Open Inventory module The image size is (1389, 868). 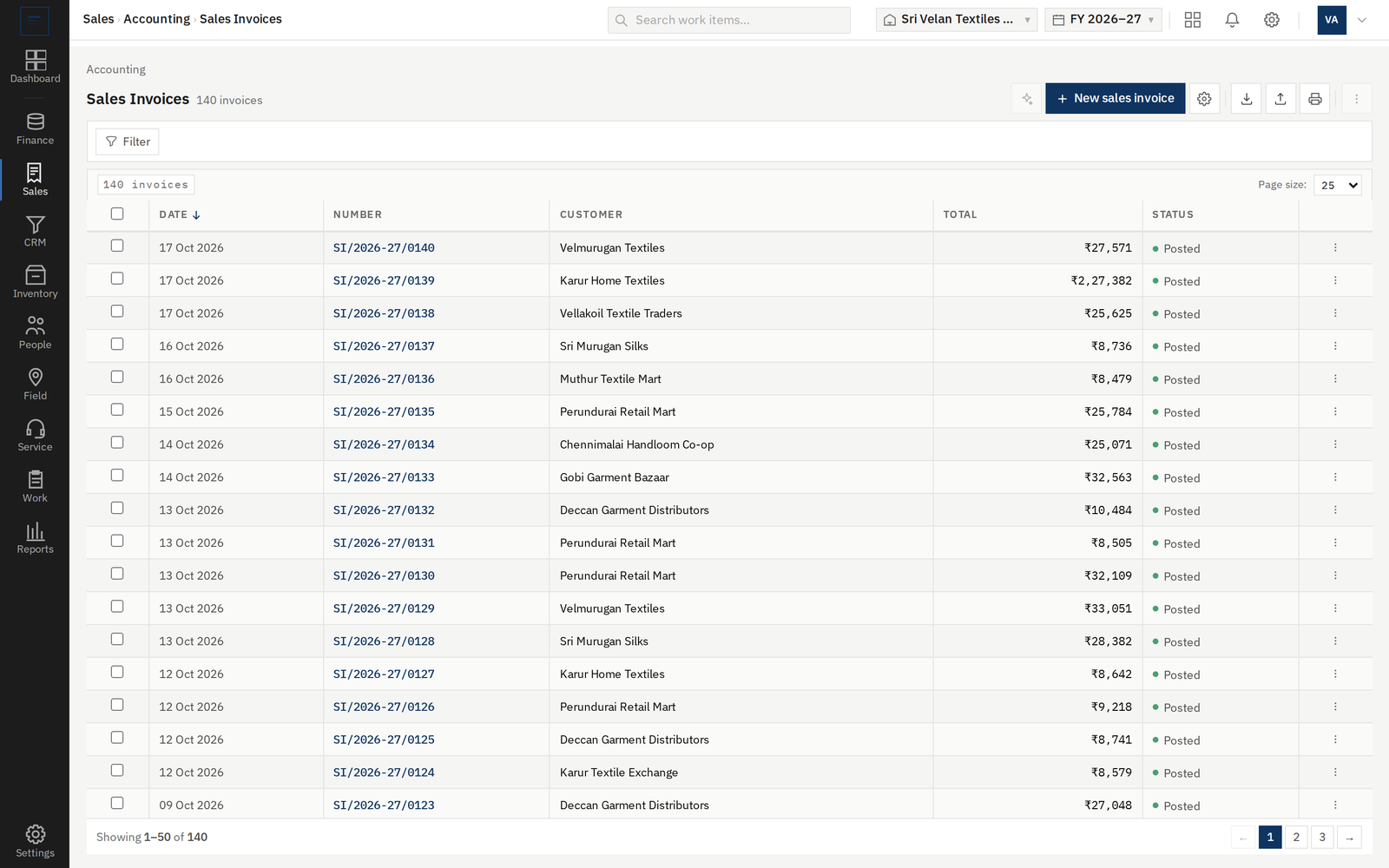(35, 283)
